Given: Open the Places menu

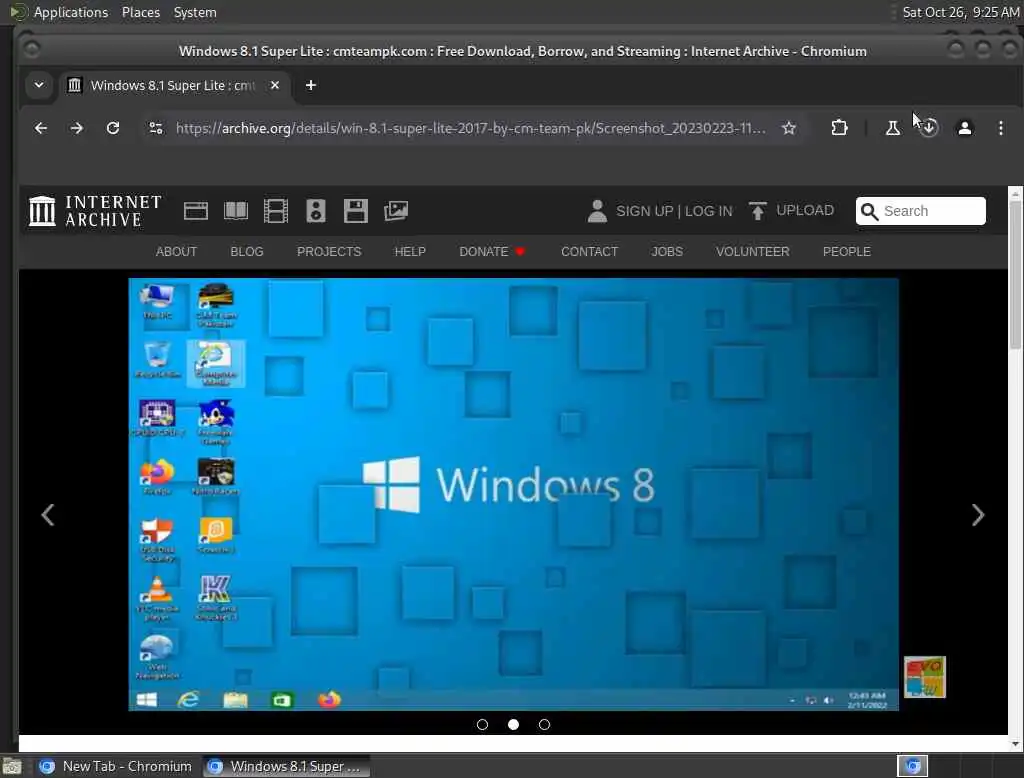Looking at the screenshot, I should click(140, 12).
